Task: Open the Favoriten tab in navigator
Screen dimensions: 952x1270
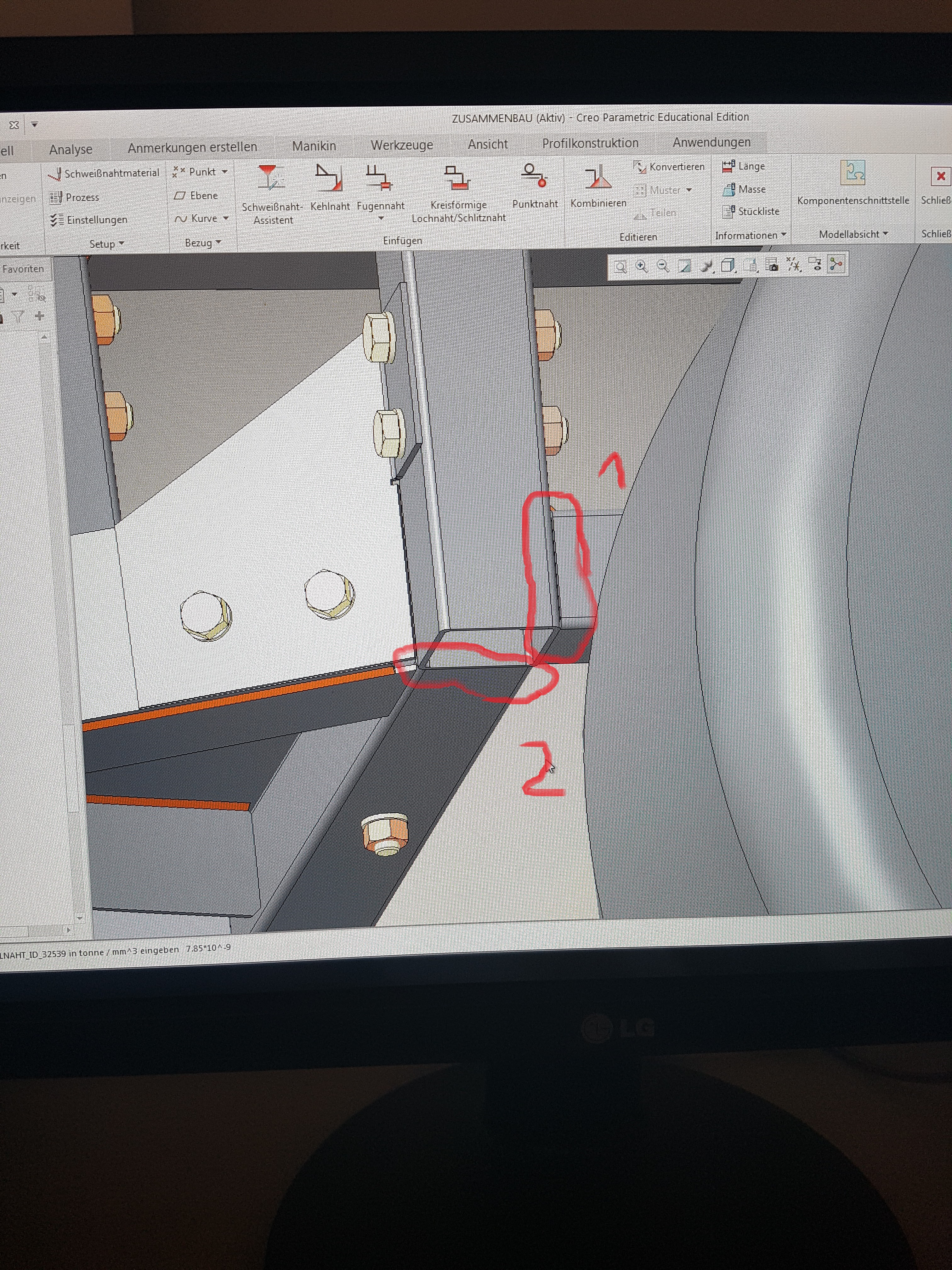Action: (x=23, y=269)
